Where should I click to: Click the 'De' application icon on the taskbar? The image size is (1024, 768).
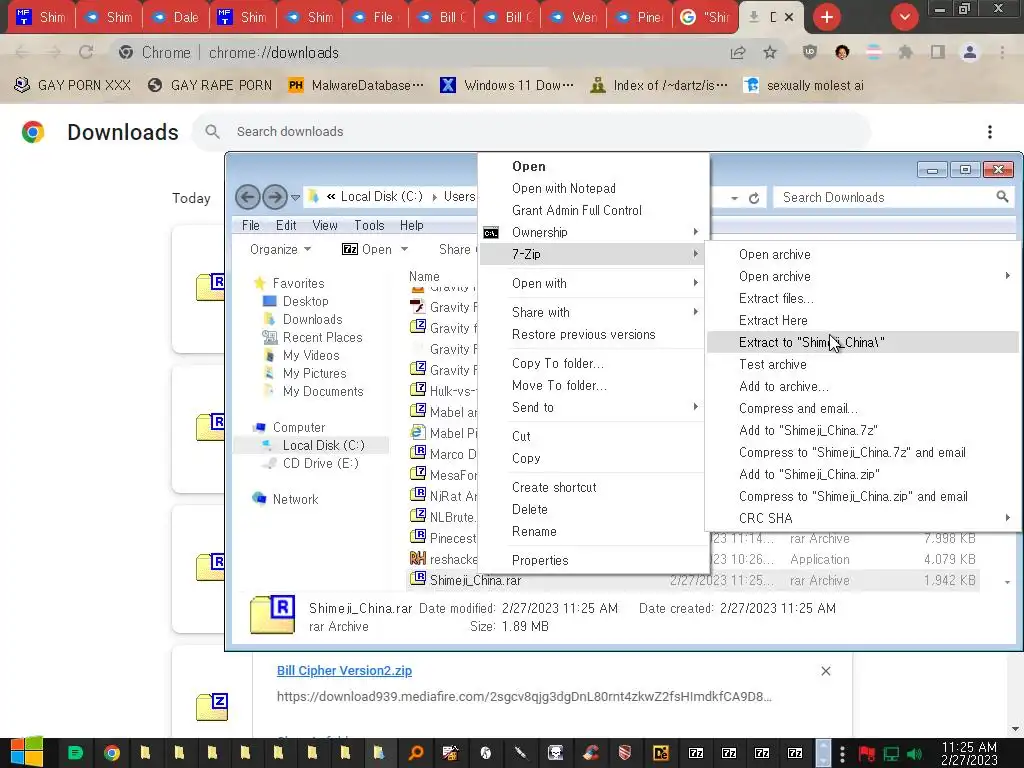(660, 753)
